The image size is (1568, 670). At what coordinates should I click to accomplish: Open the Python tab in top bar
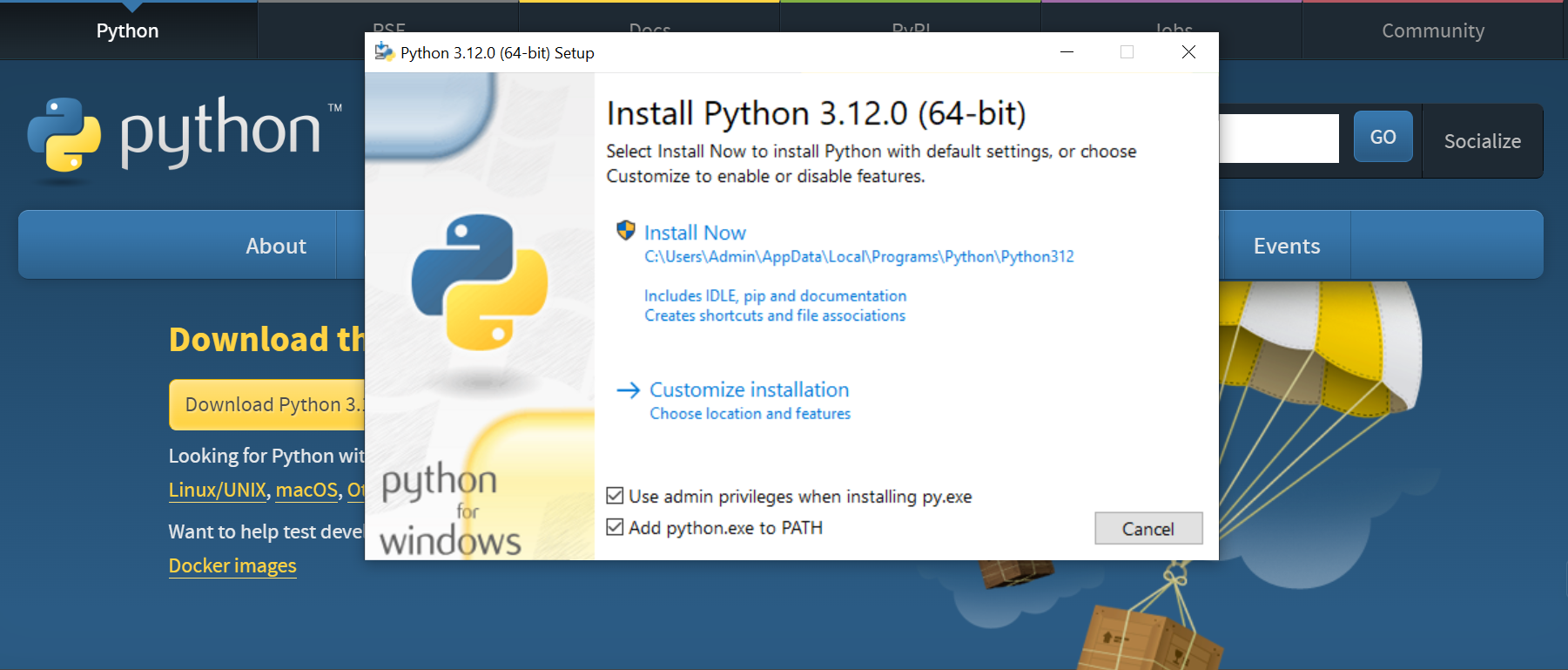click(127, 31)
